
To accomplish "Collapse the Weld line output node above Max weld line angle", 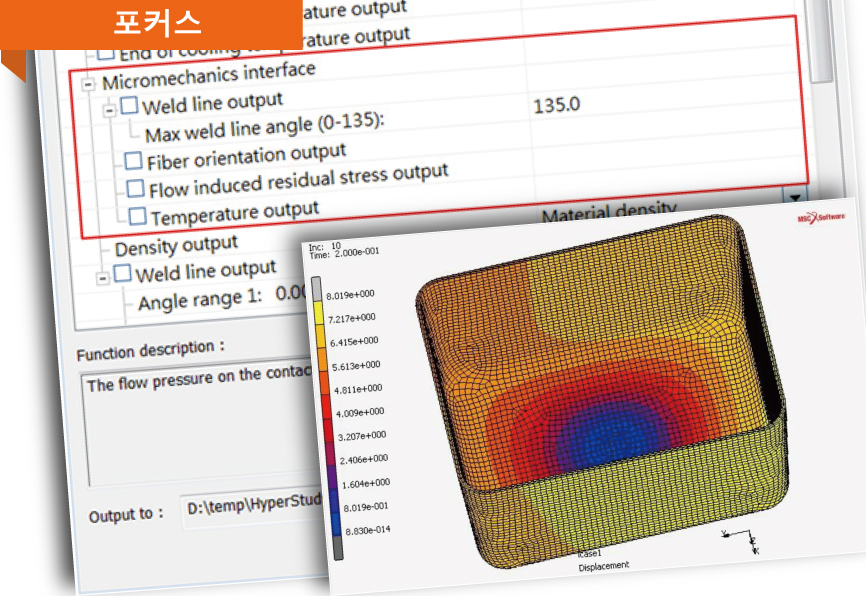I will point(109,110).
